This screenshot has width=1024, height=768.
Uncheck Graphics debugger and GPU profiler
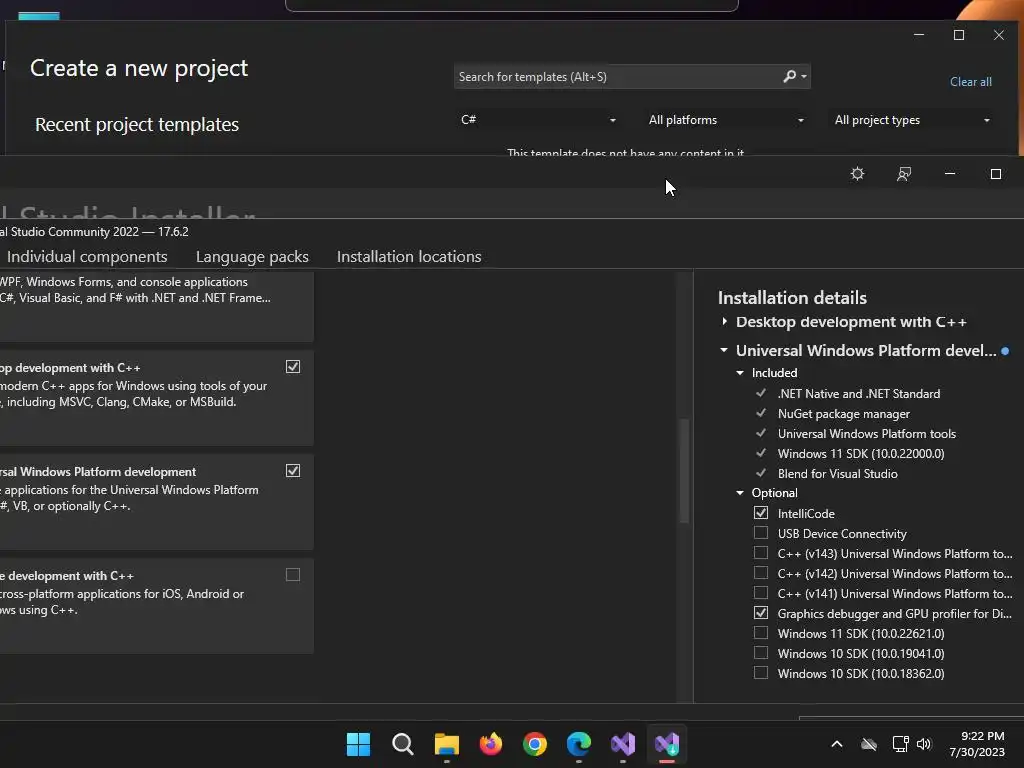761,613
